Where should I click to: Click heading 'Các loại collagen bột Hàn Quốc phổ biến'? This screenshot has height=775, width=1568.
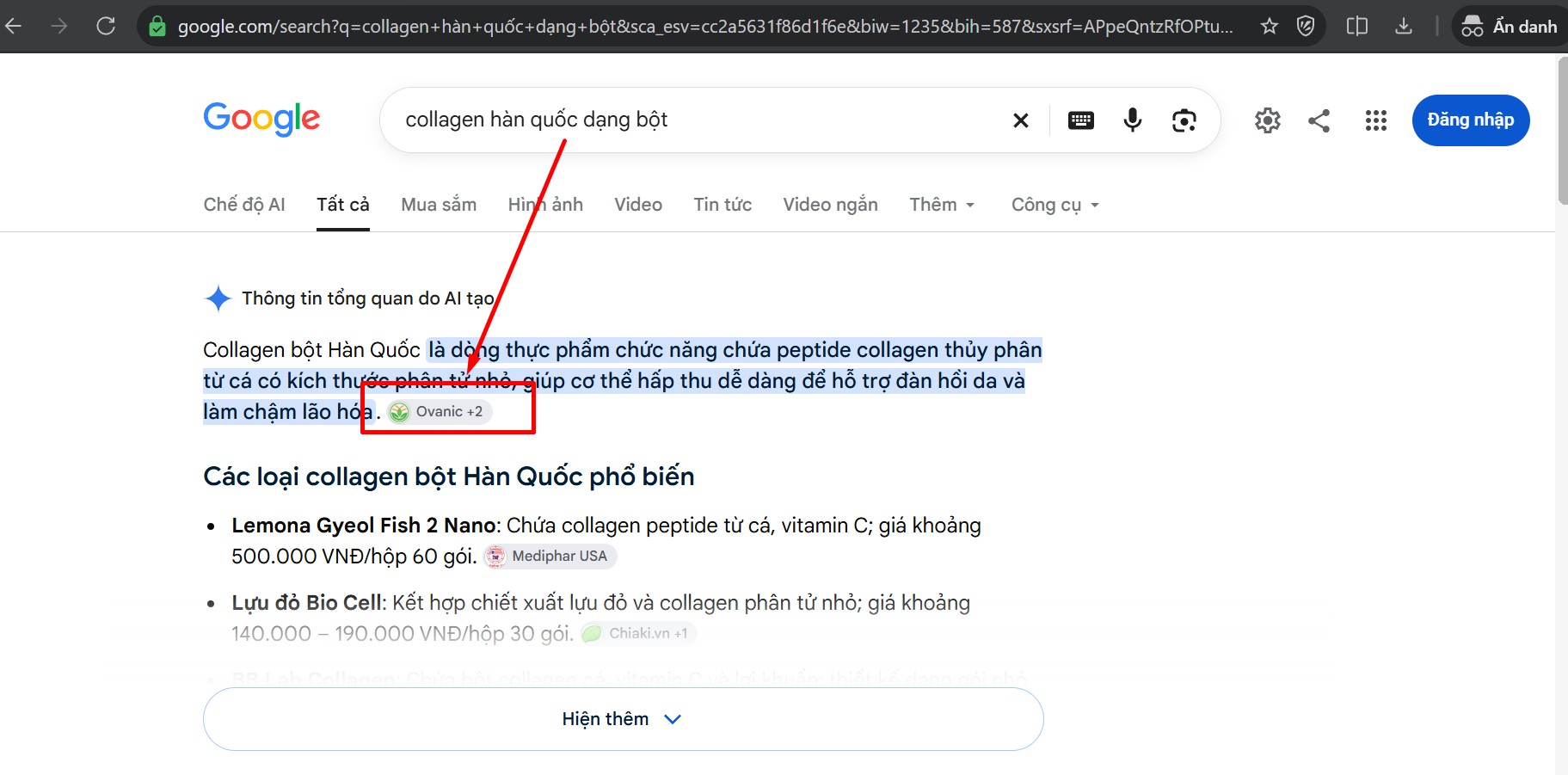(448, 477)
